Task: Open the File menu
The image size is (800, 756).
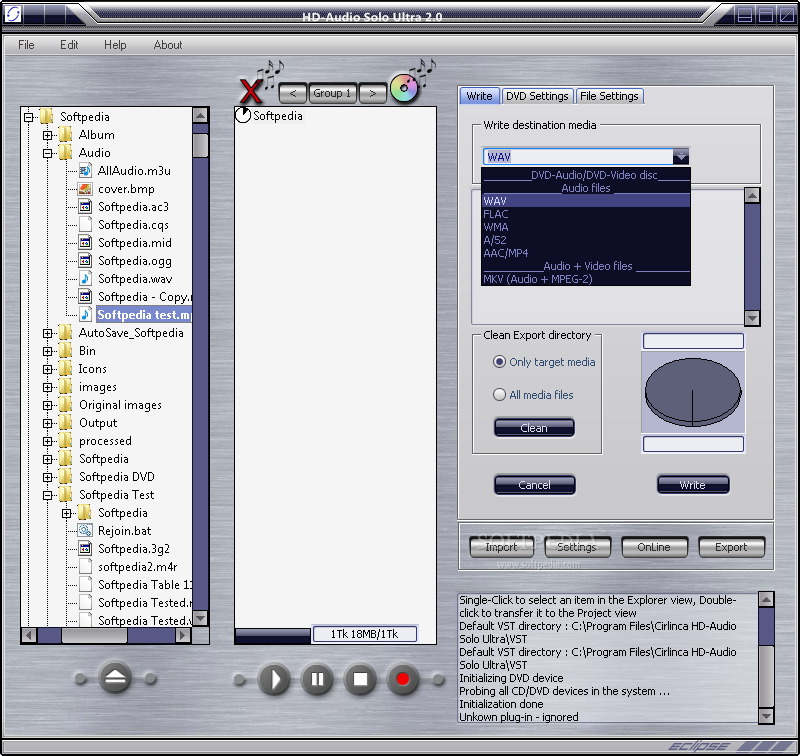Action: (x=26, y=45)
